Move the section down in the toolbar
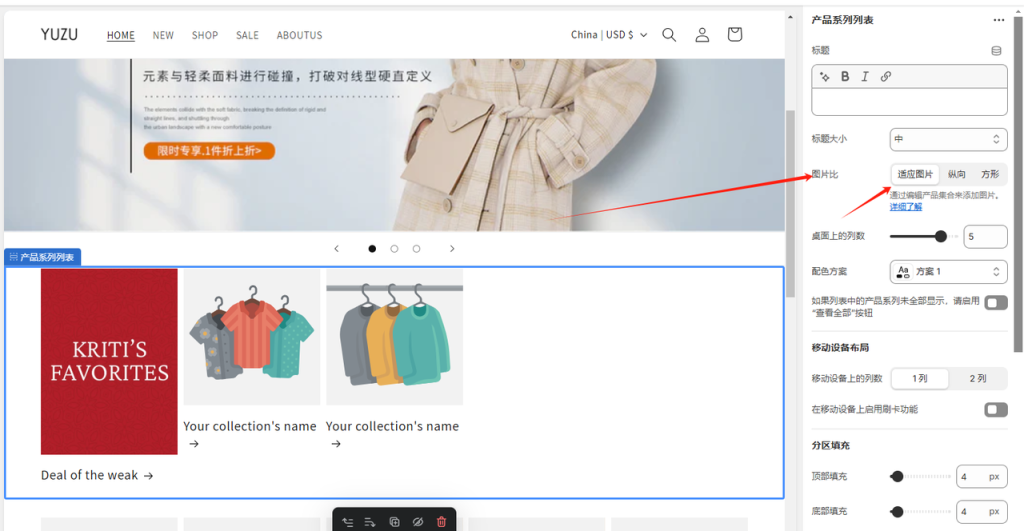1024x531 pixels. click(370, 522)
